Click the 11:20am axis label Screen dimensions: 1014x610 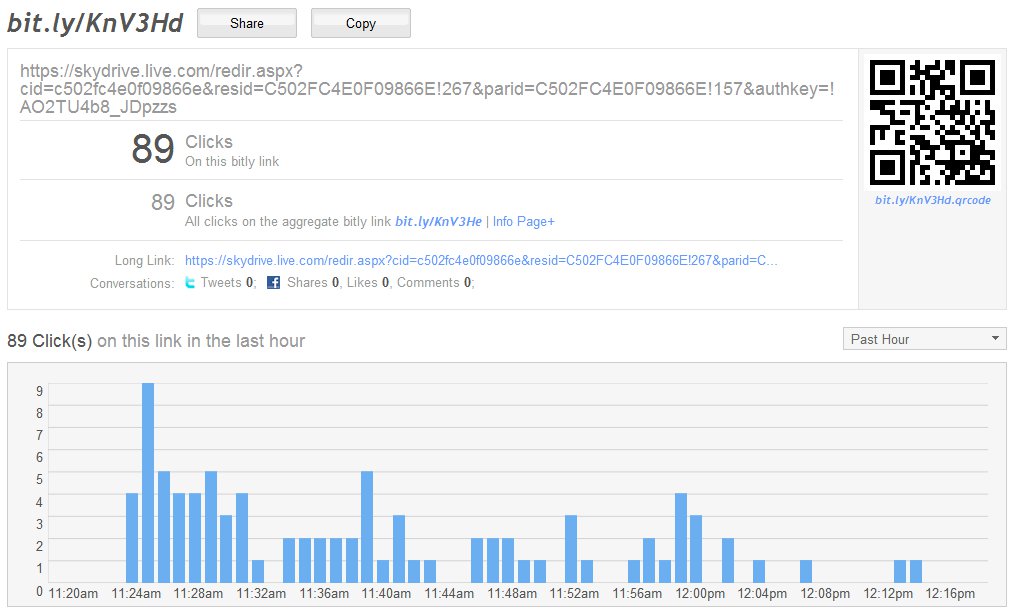pos(73,593)
